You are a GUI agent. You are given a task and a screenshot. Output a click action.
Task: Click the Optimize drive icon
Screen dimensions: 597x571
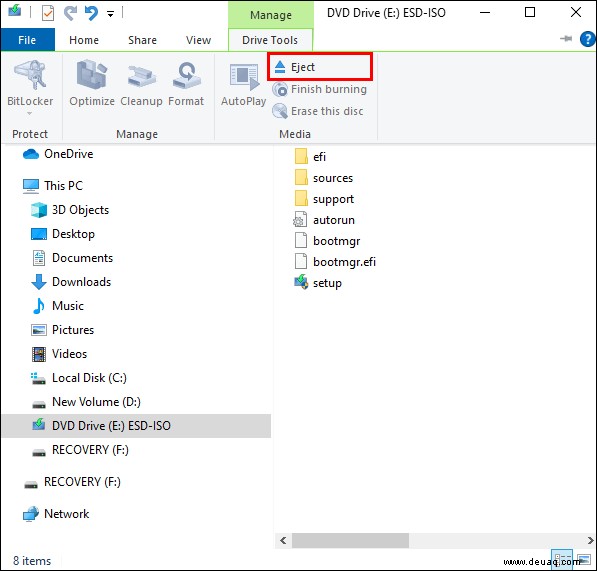[92, 74]
